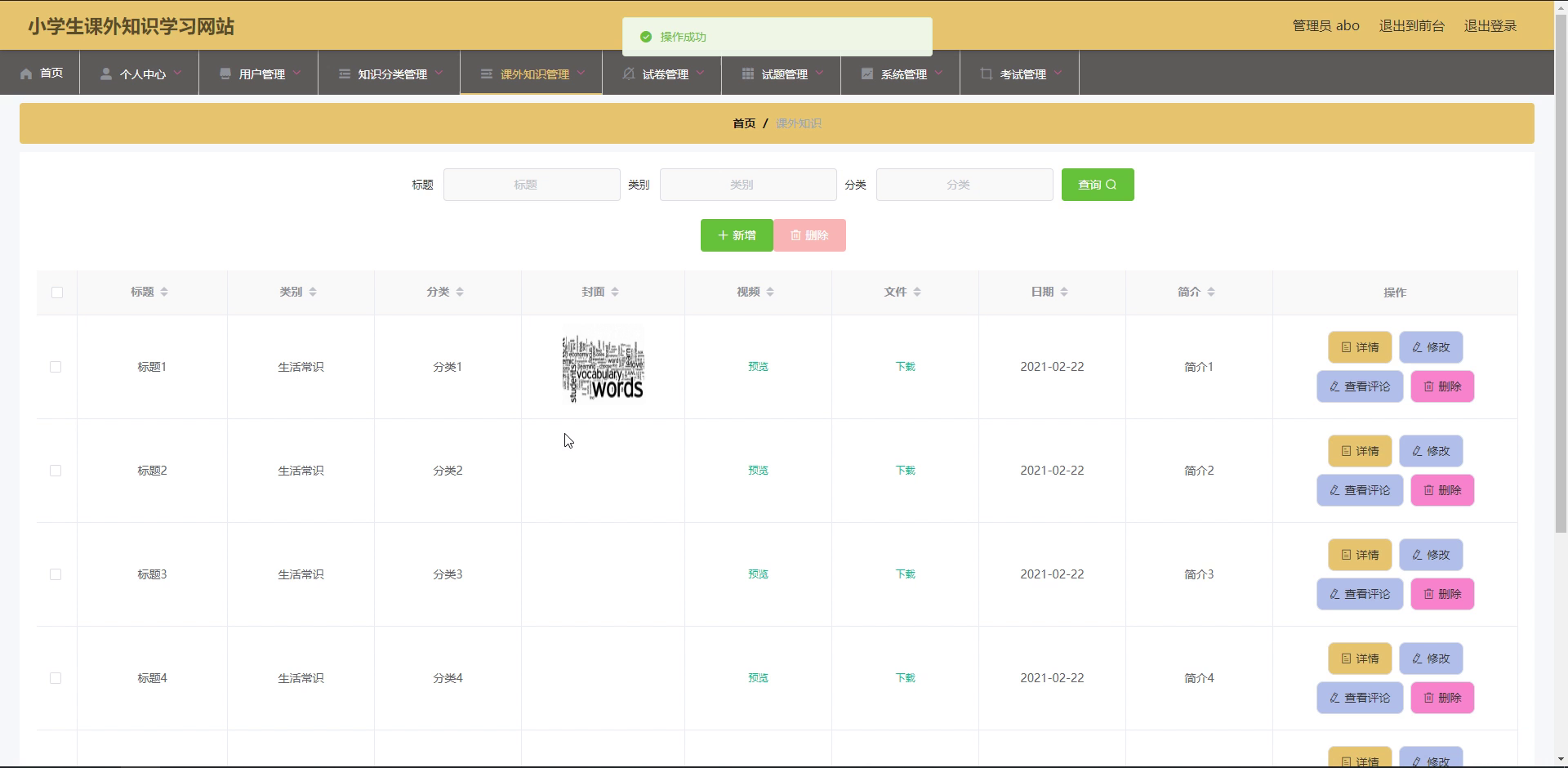Expand the 试卷管理 dropdown arrow

tap(701, 73)
